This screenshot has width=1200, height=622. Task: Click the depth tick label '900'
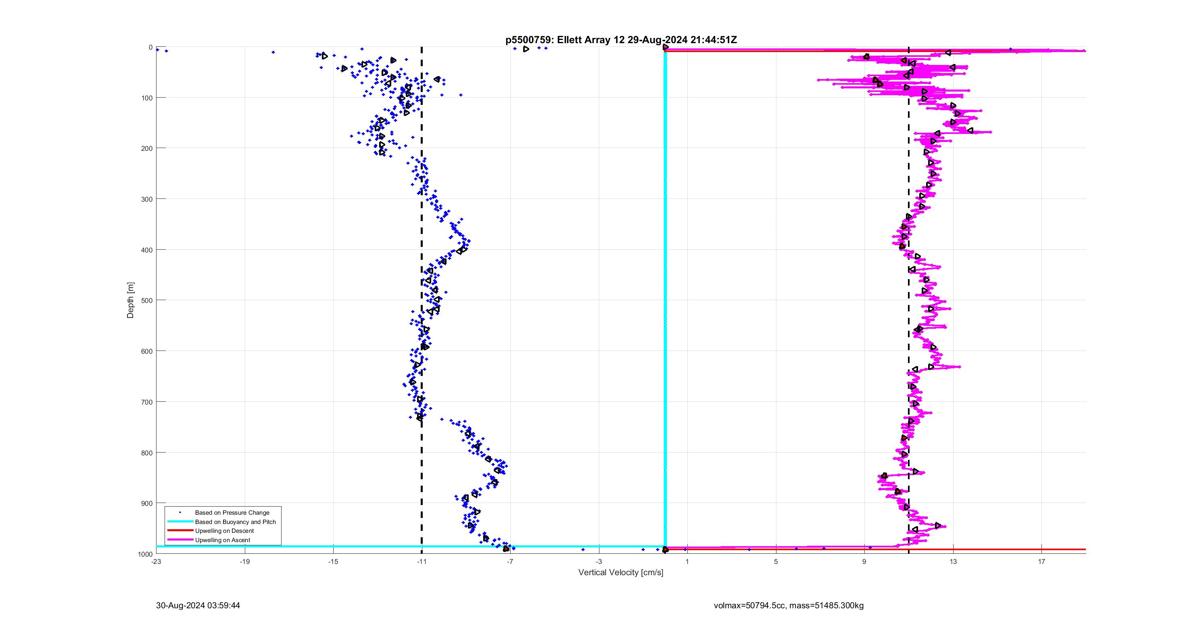click(145, 503)
